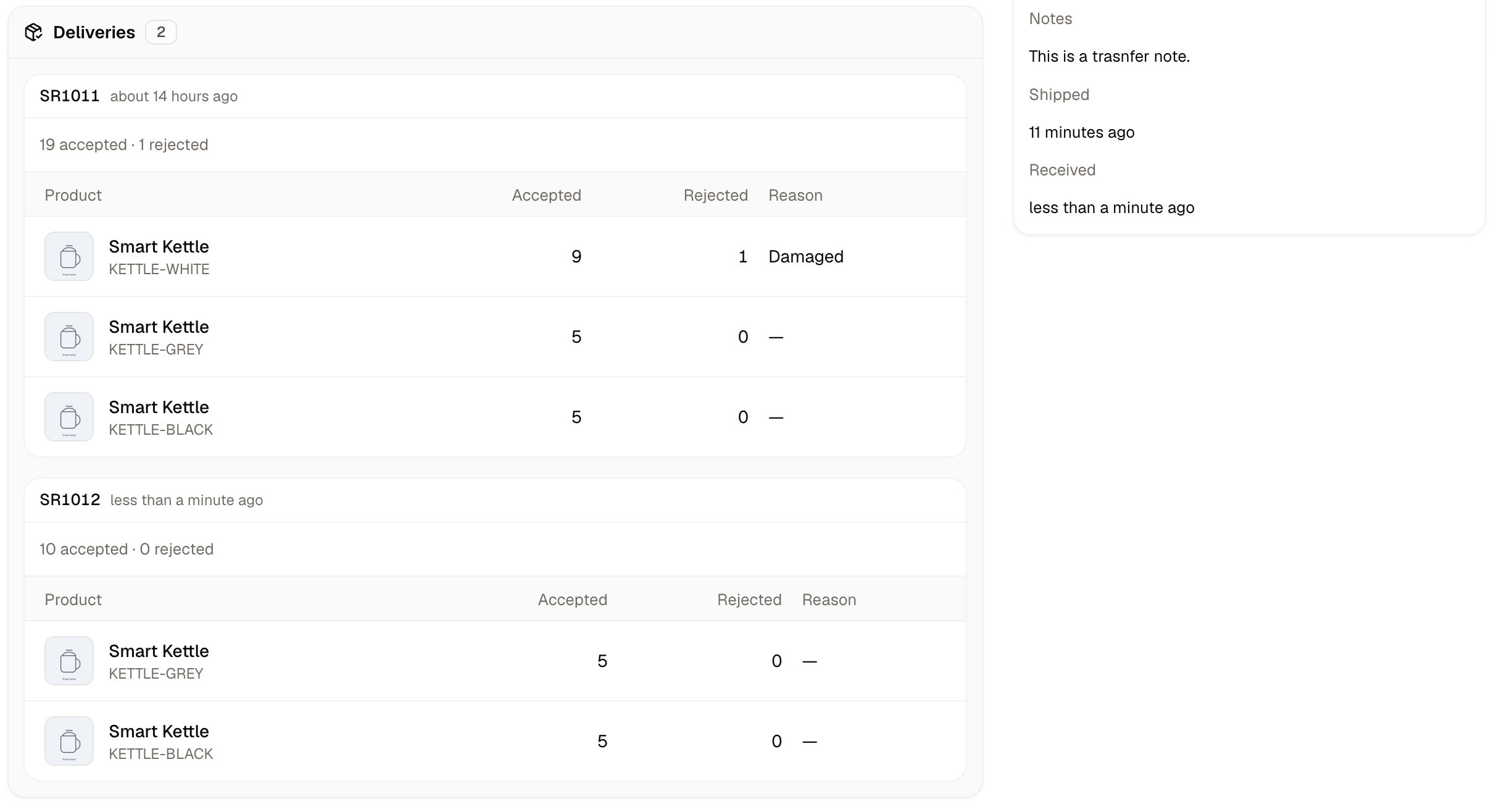Click the Accepted column header in SR1011

pos(546,195)
